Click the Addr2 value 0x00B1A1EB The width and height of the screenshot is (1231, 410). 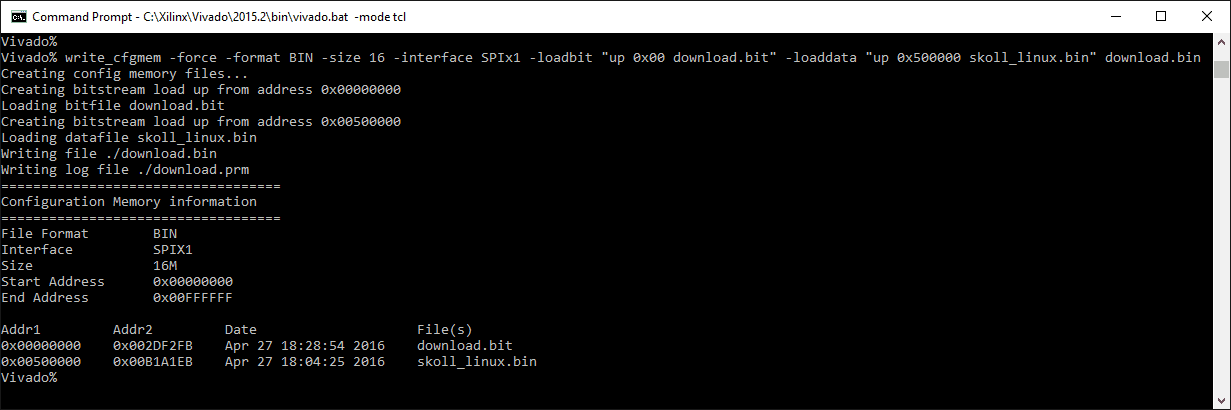152,361
